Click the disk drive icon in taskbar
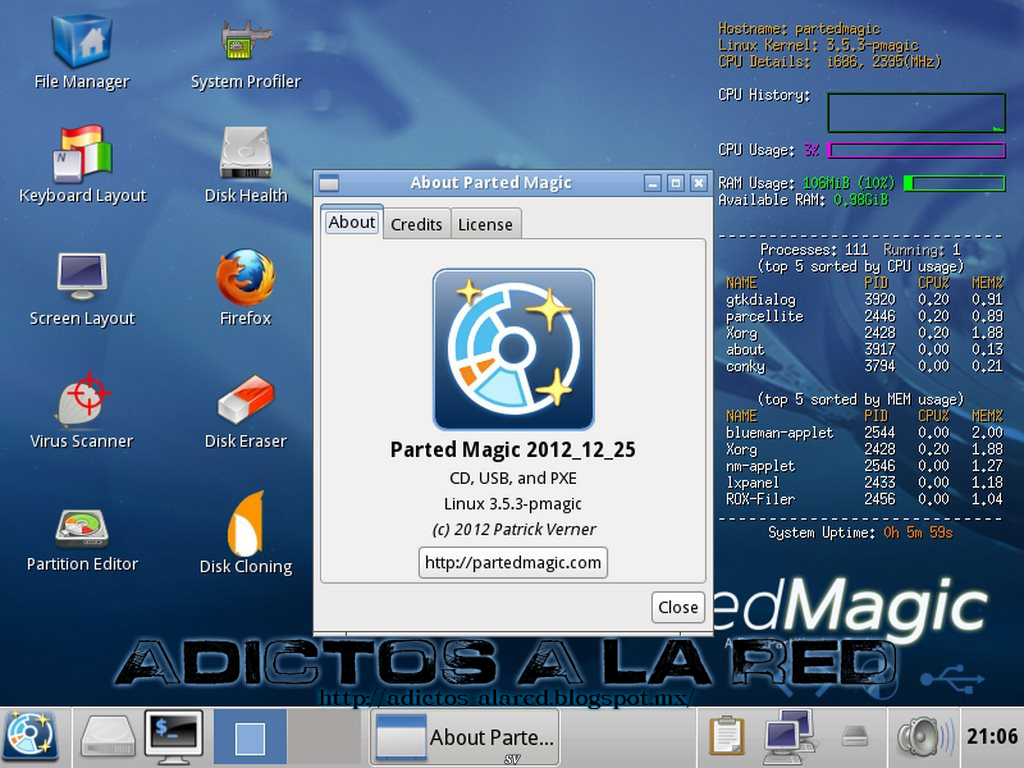This screenshot has height=768, width=1024. (x=107, y=738)
